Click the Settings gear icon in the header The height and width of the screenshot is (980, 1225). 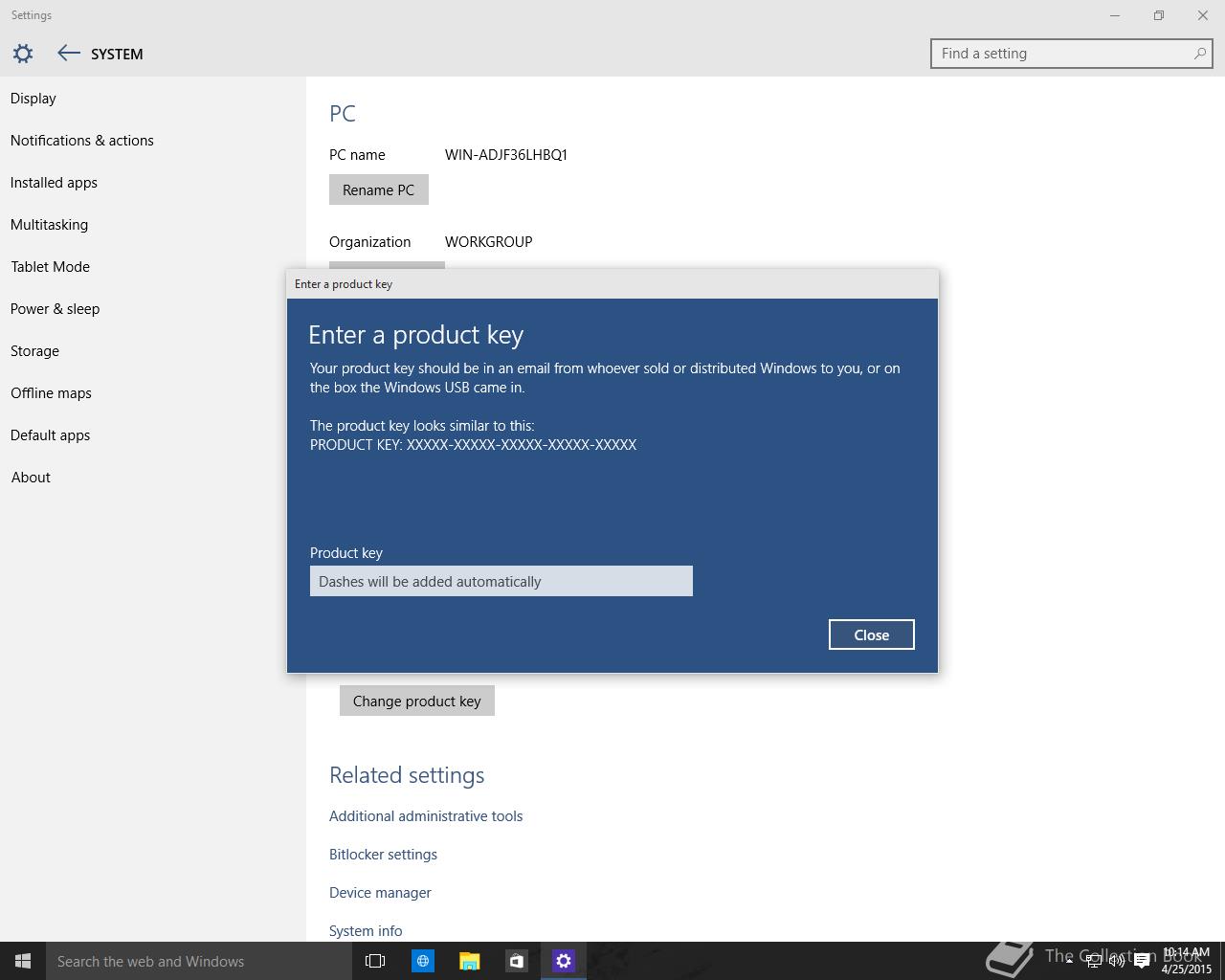23,54
